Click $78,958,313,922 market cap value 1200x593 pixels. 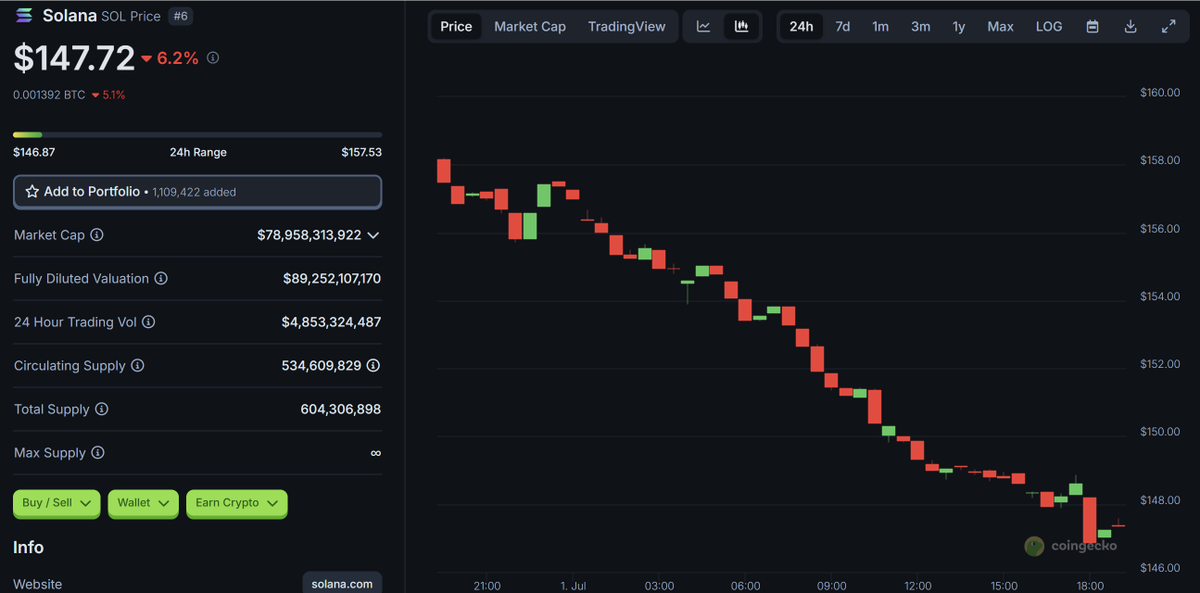click(309, 235)
